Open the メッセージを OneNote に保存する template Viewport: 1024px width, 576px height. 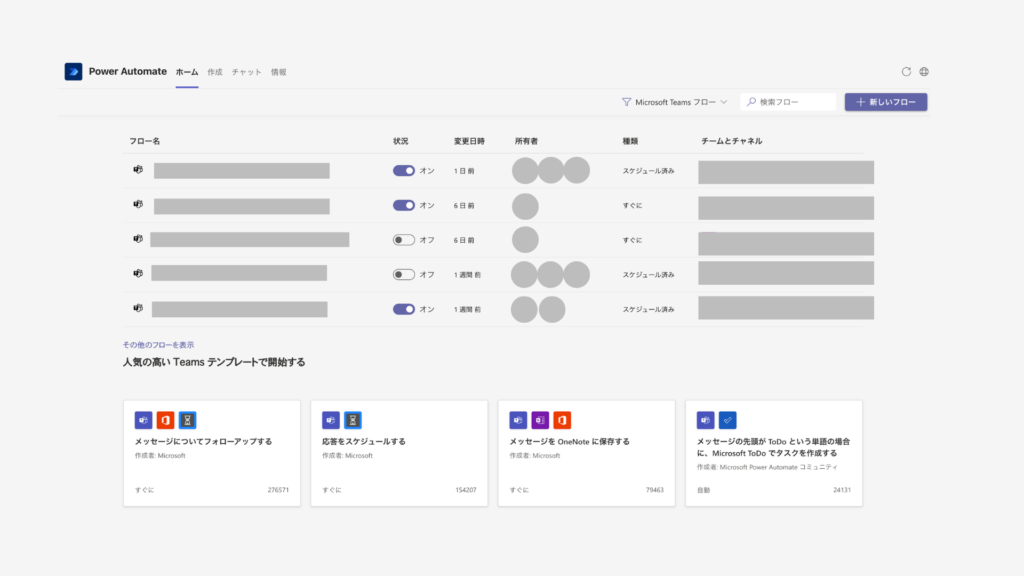(586, 453)
